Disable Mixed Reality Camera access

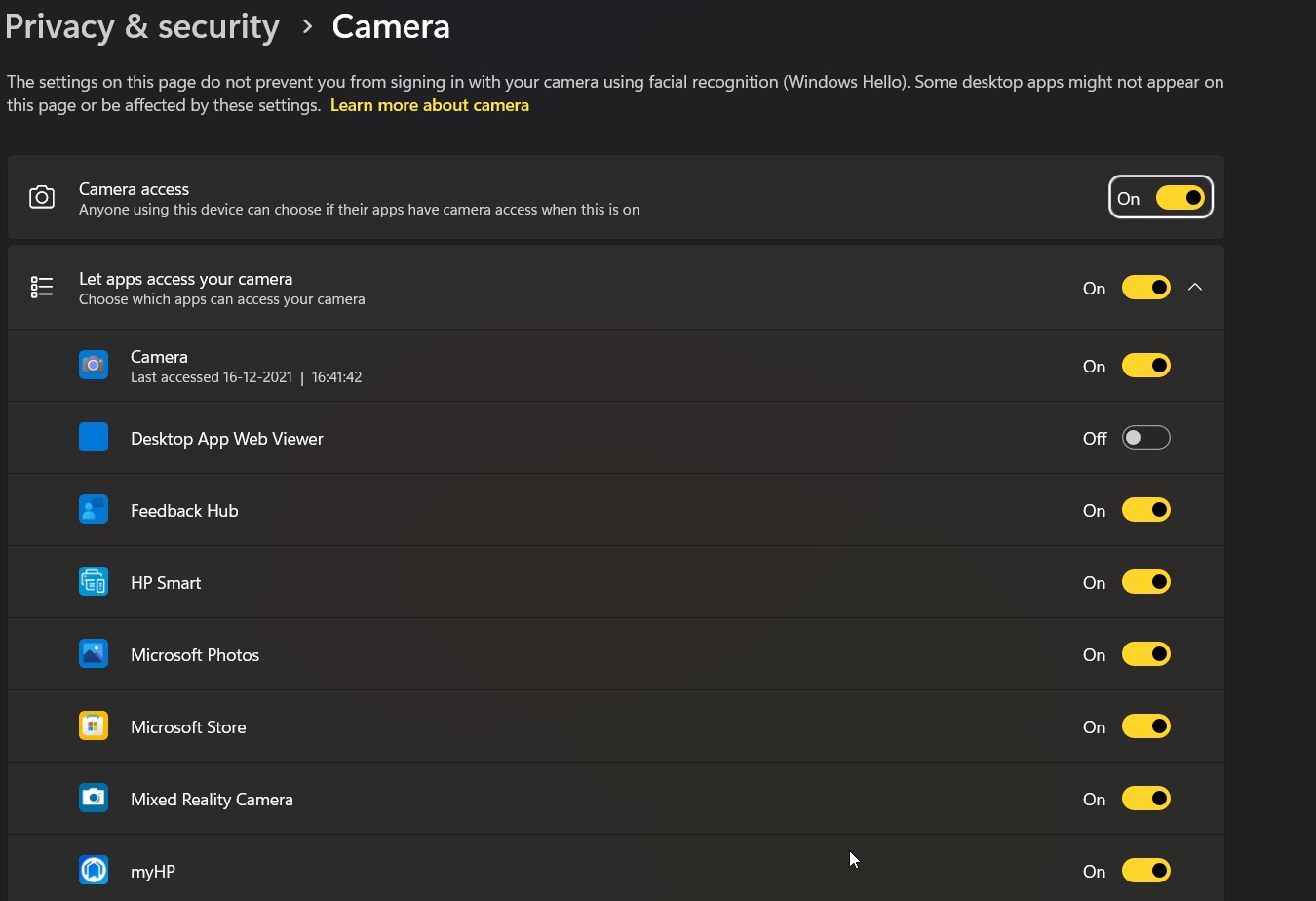tap(1146, 798)
